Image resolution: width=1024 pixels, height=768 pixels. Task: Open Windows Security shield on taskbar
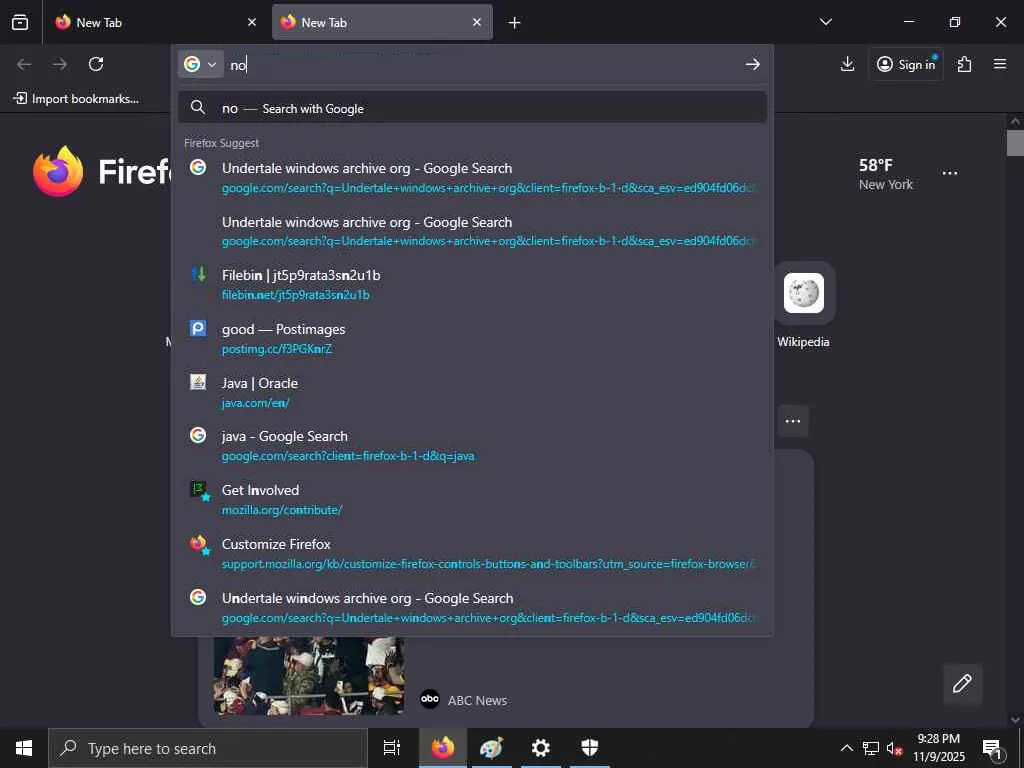pyautogui.click(x=590, y=748)
